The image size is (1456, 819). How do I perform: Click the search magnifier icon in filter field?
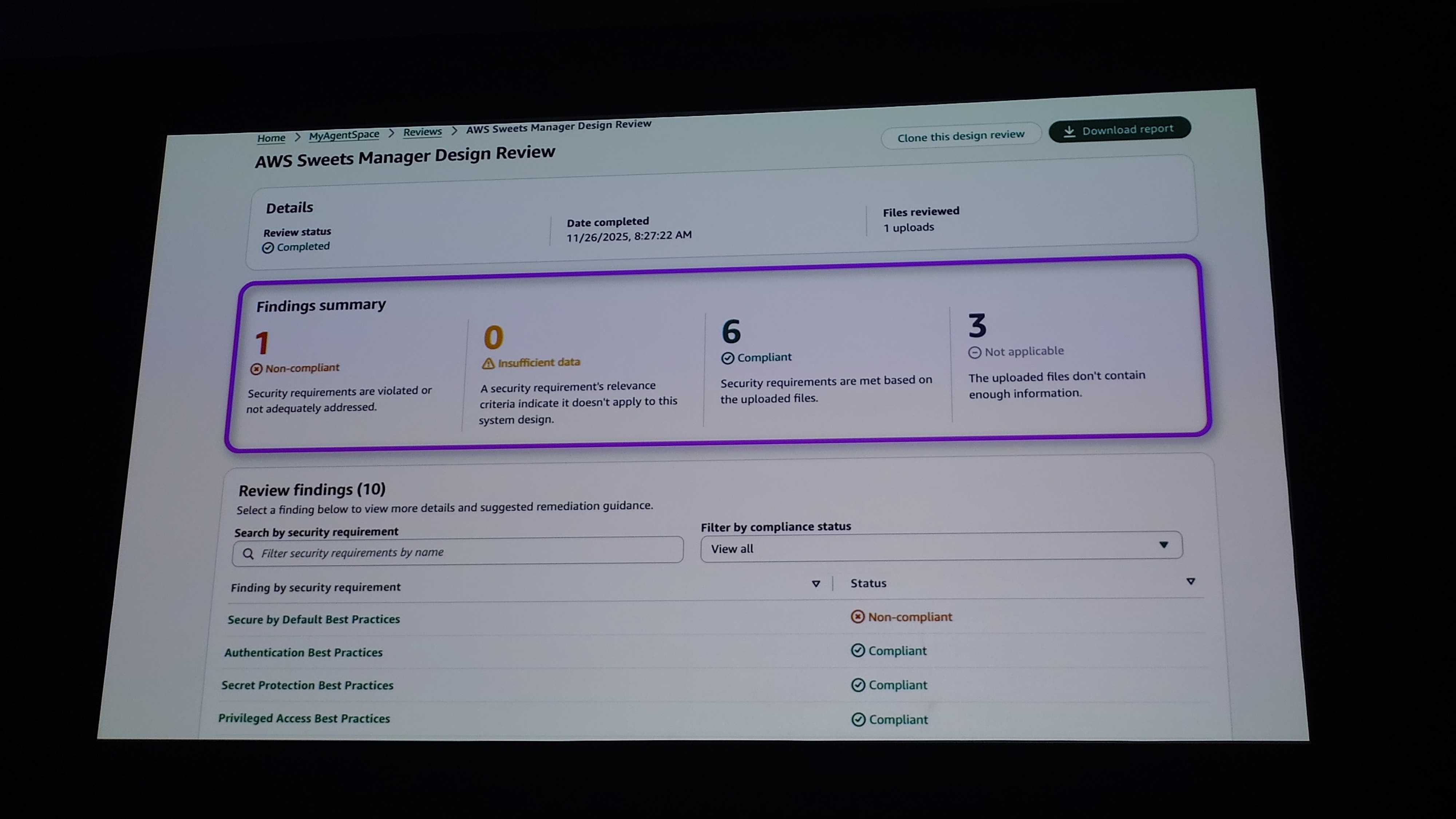pos(248,554)
